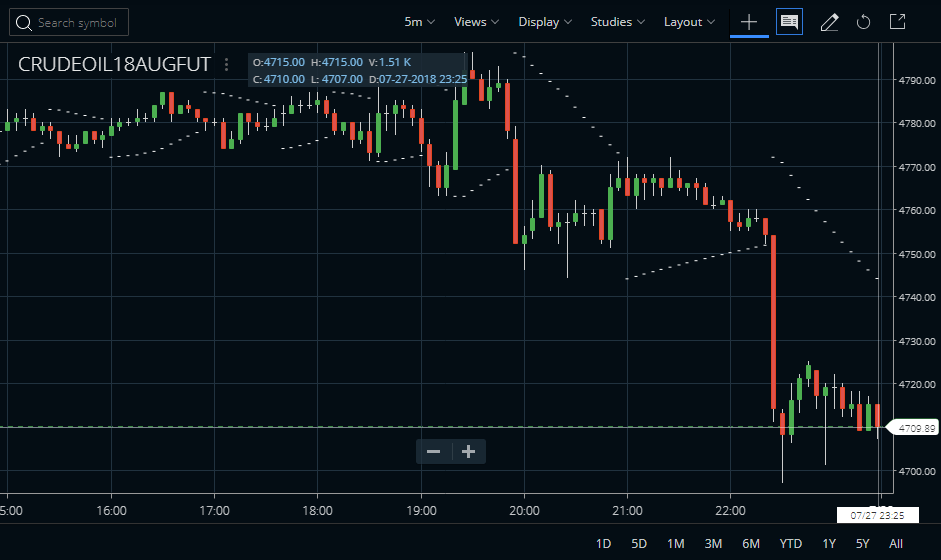941x560 pixels.
Task: Click the 18:00 time axis label
Action: pyautogui.click(x=317, y=511)
